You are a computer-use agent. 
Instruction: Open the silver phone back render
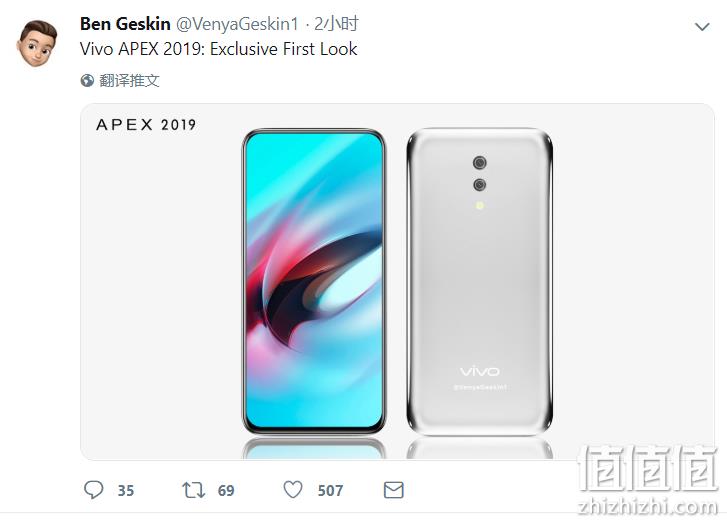click(480, 281)
